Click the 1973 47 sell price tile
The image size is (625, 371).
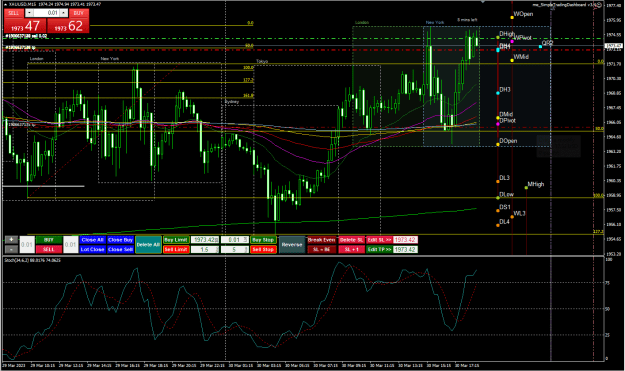pyautogui.click(x=25, y=26)
